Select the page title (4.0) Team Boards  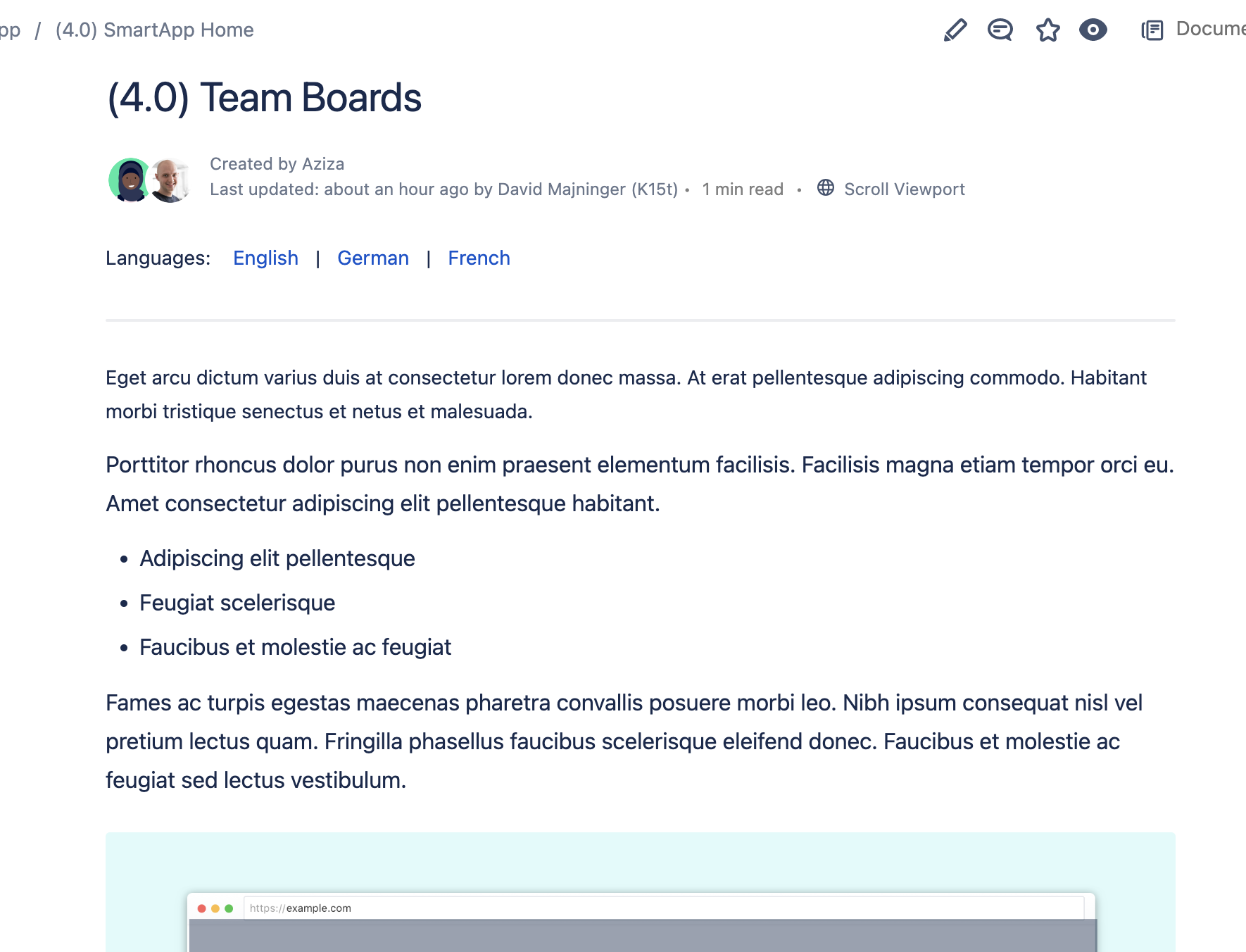click(x=265, y=97)
